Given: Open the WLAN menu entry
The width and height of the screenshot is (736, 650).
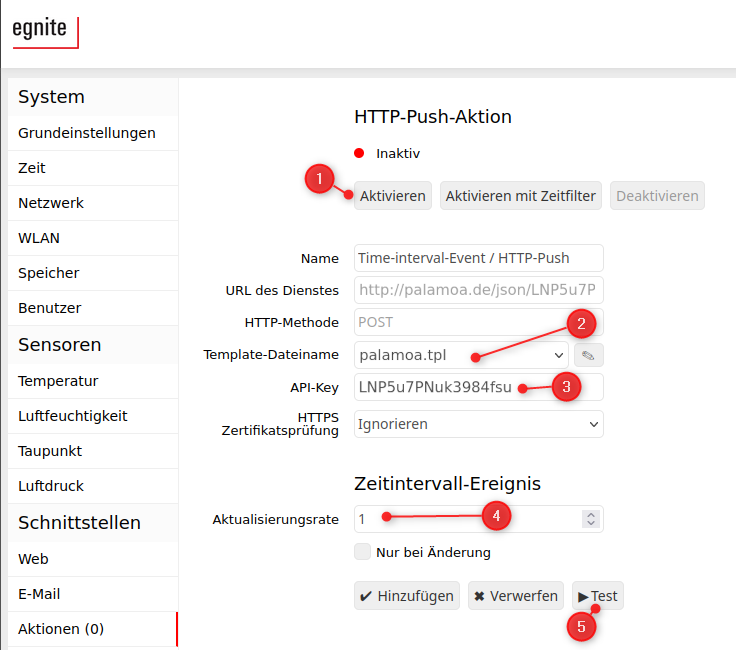Looking at the screenshot, I should coord(38,238).
